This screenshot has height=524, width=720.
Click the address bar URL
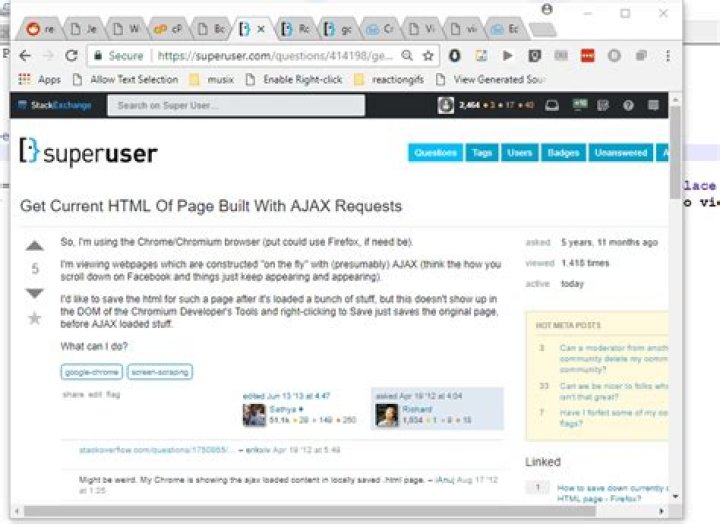tap(275, 56)
